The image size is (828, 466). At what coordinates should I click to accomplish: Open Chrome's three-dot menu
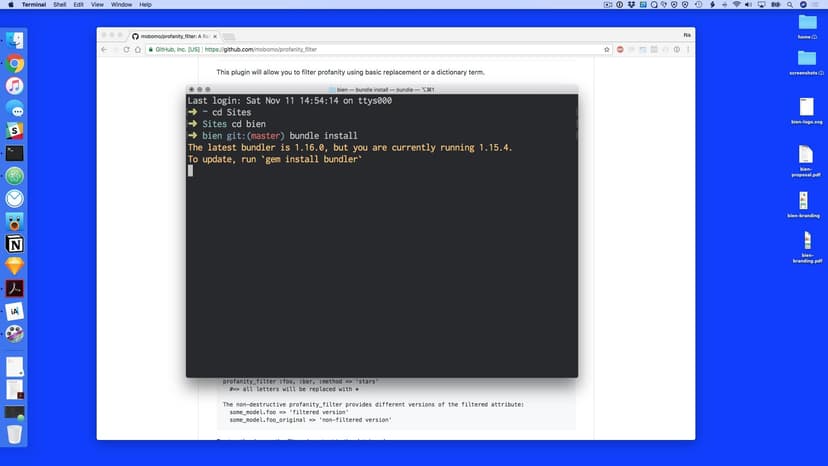pos(686,49)
